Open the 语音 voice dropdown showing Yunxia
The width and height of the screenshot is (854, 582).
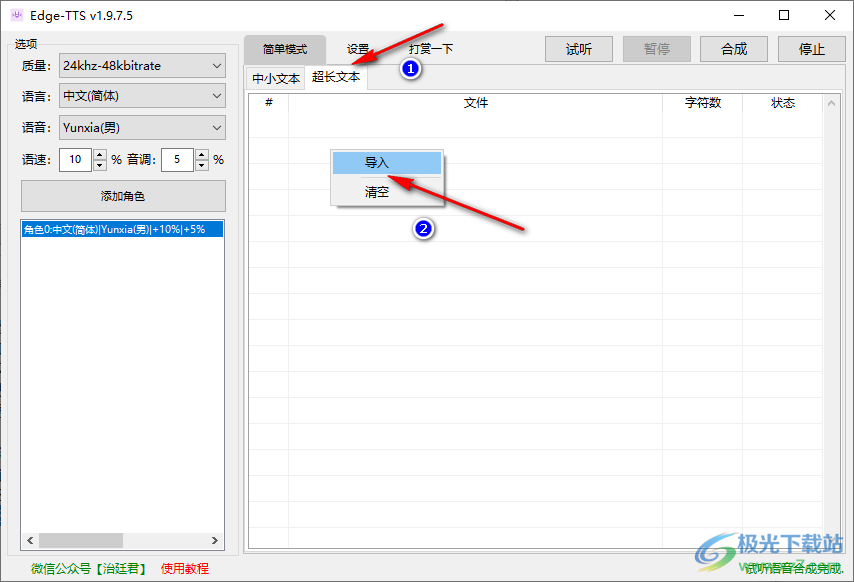[142, 128]
